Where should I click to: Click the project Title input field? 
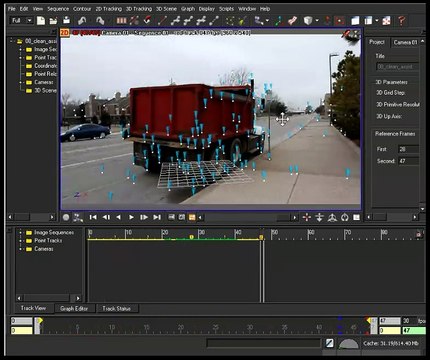pos(397,66)
